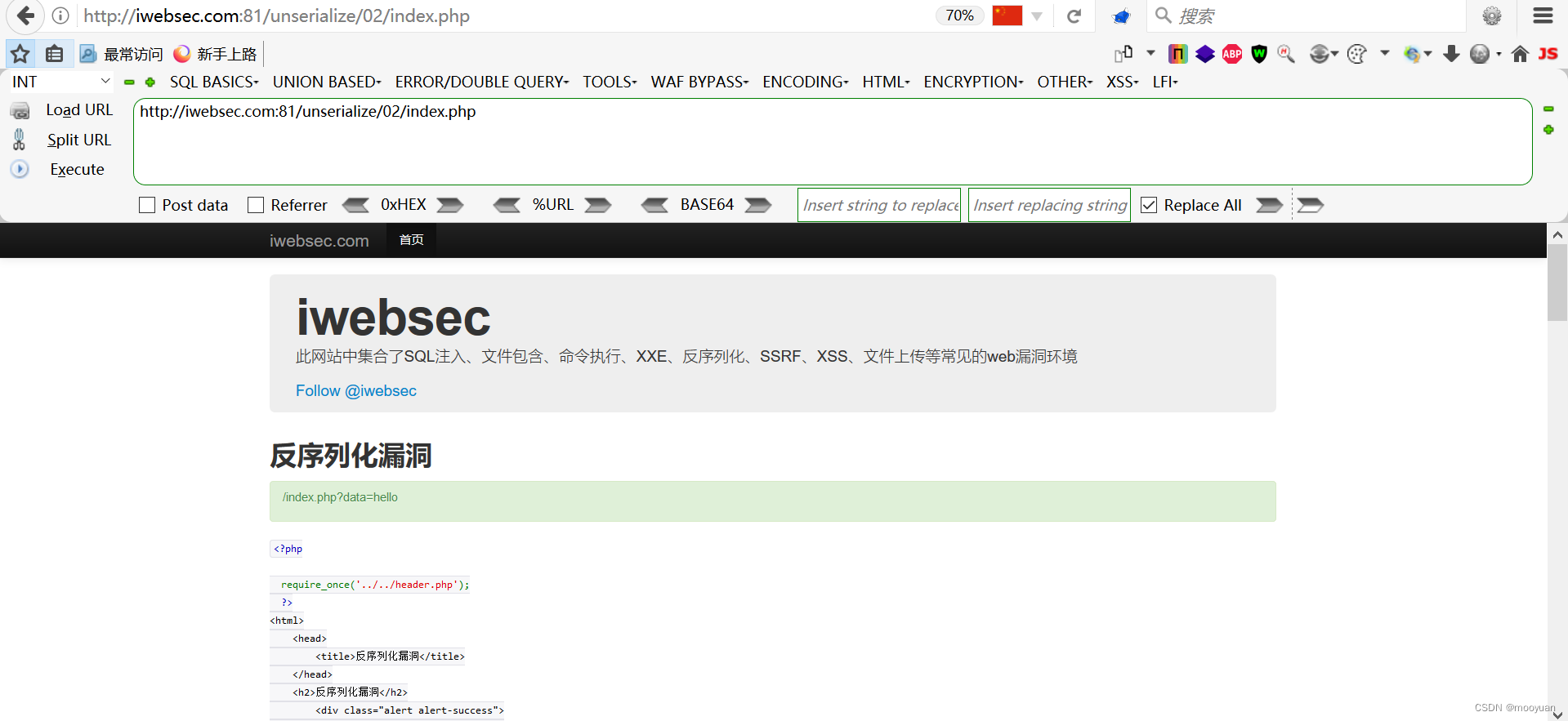Shrink URL box with right-side green minus
The width and height of the screenshot is (1568, 721).
1548,109
